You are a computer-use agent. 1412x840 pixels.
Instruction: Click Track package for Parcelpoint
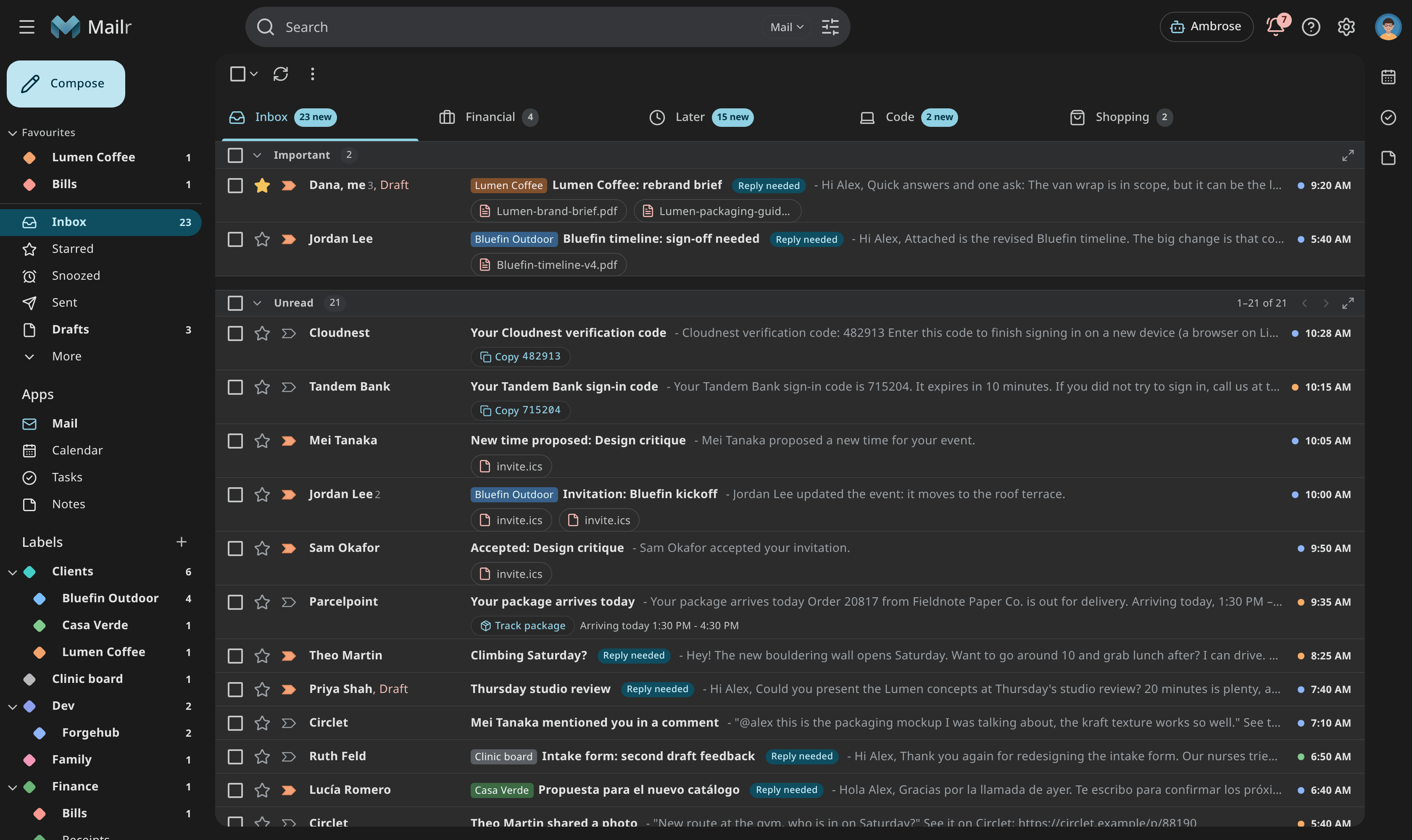click(522, 625)
